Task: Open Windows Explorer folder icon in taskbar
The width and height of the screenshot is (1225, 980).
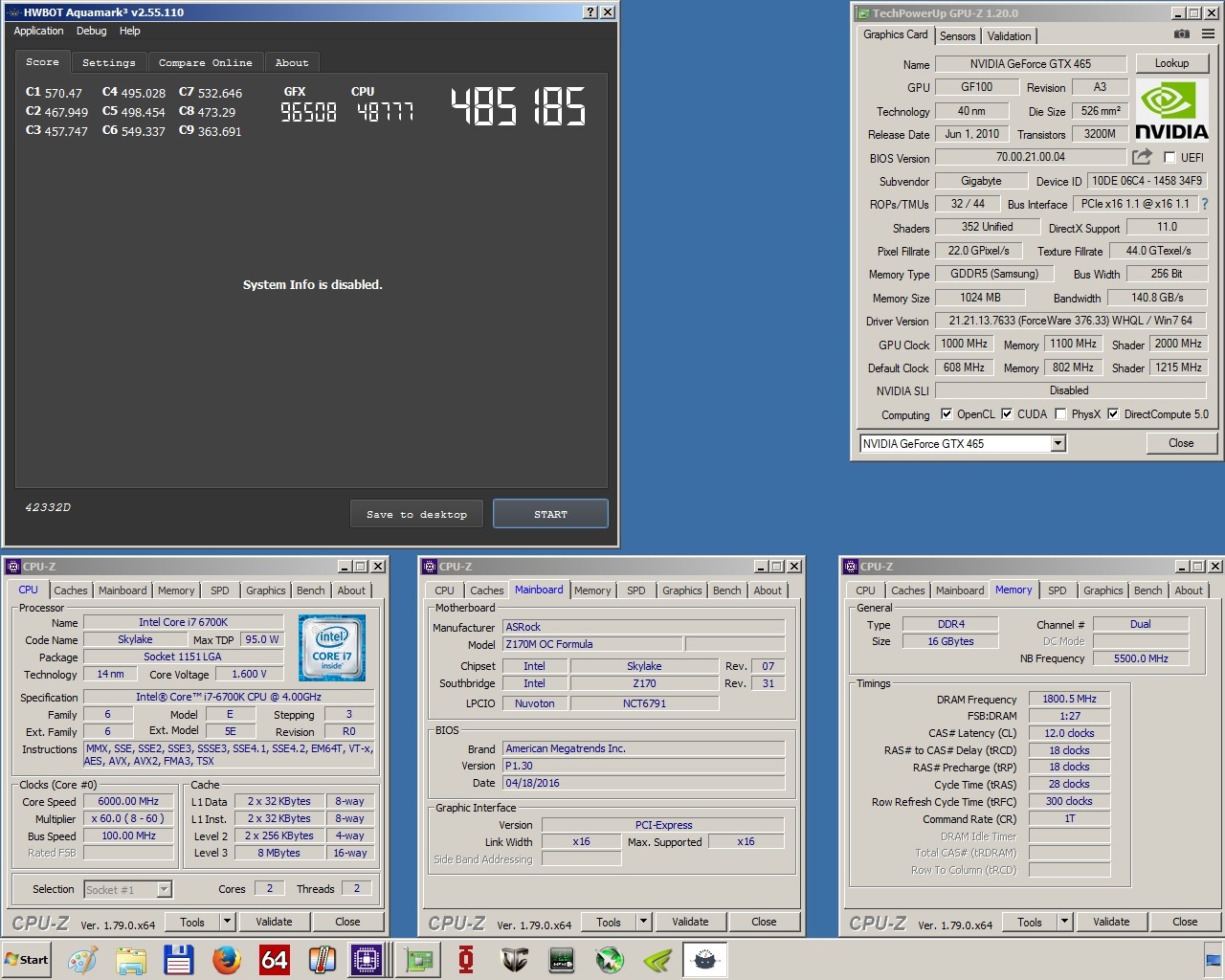Action: pyautogui.click(x=131, y=960)
